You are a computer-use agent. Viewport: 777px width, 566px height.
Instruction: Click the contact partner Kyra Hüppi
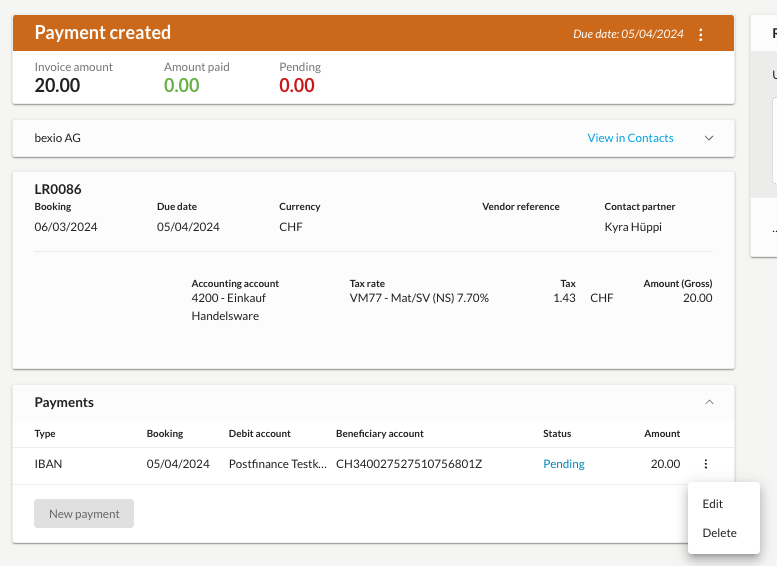tap(633, 227)
